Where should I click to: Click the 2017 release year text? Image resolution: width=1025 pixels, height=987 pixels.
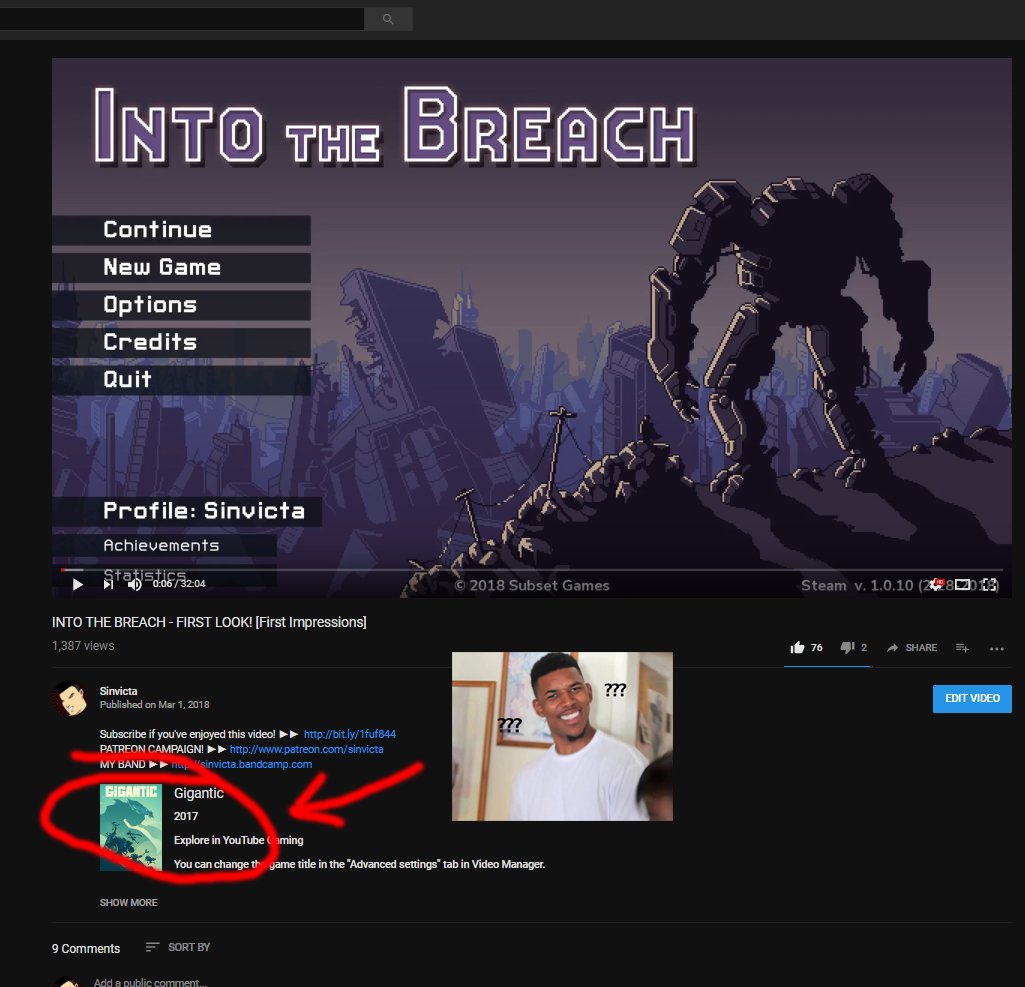[186, 816]
